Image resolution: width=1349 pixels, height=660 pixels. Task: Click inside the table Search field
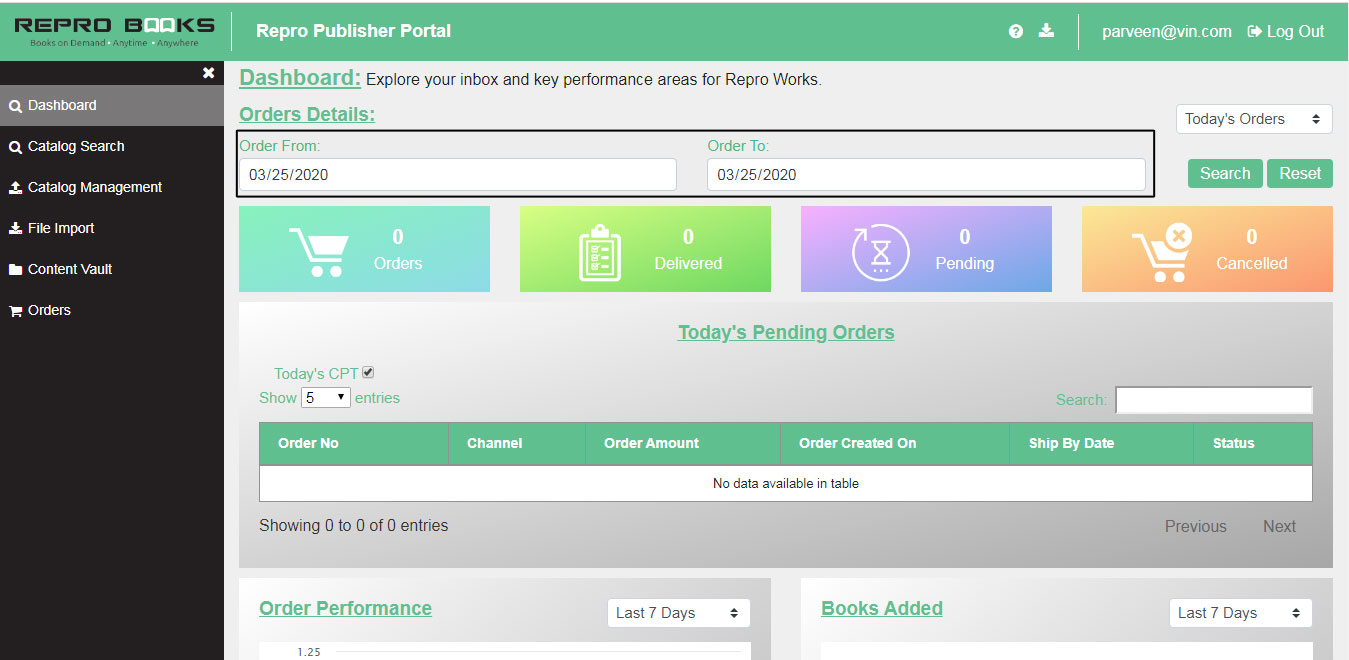1213,399
